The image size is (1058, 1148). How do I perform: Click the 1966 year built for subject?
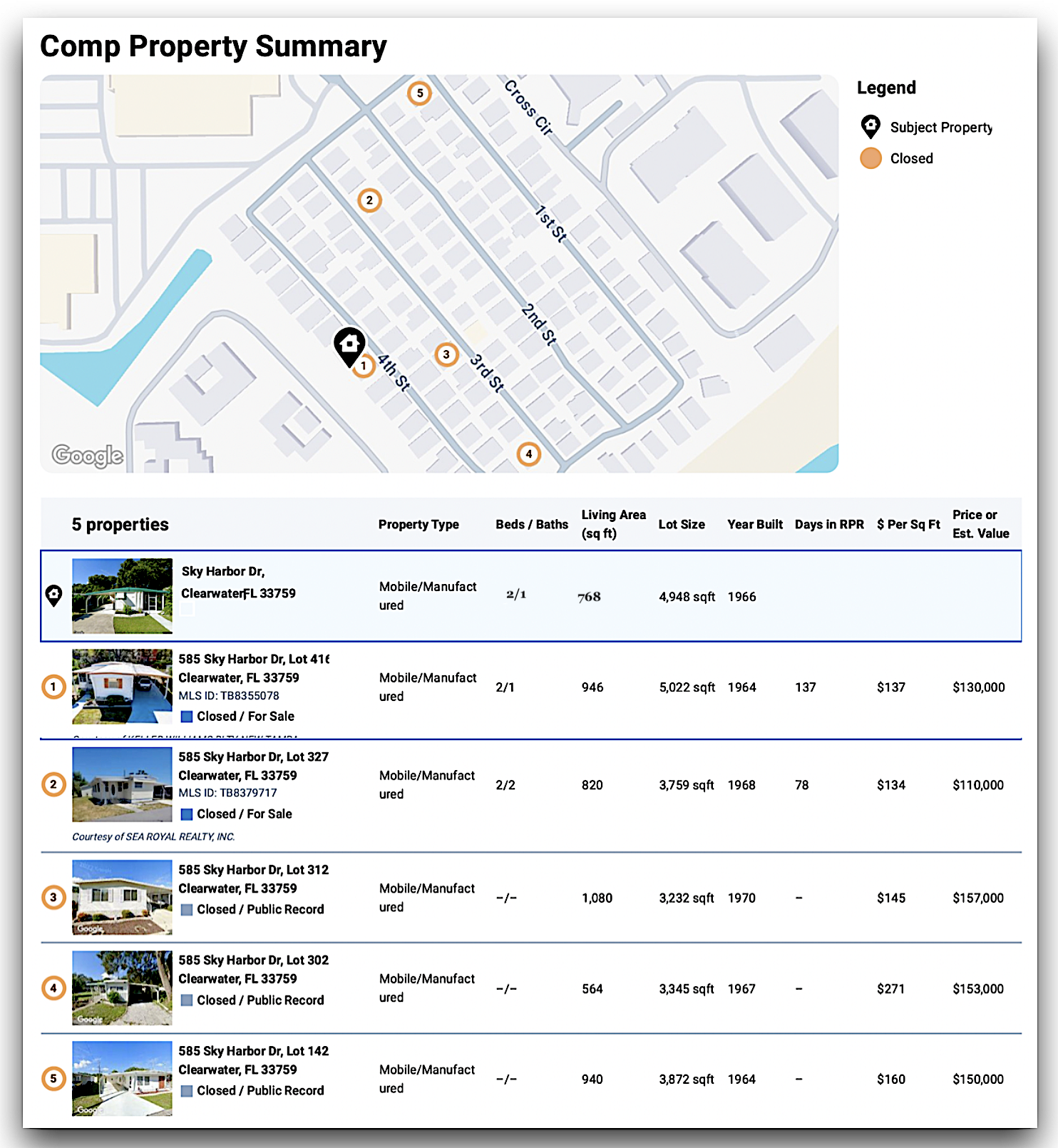[x=742, y=597]
